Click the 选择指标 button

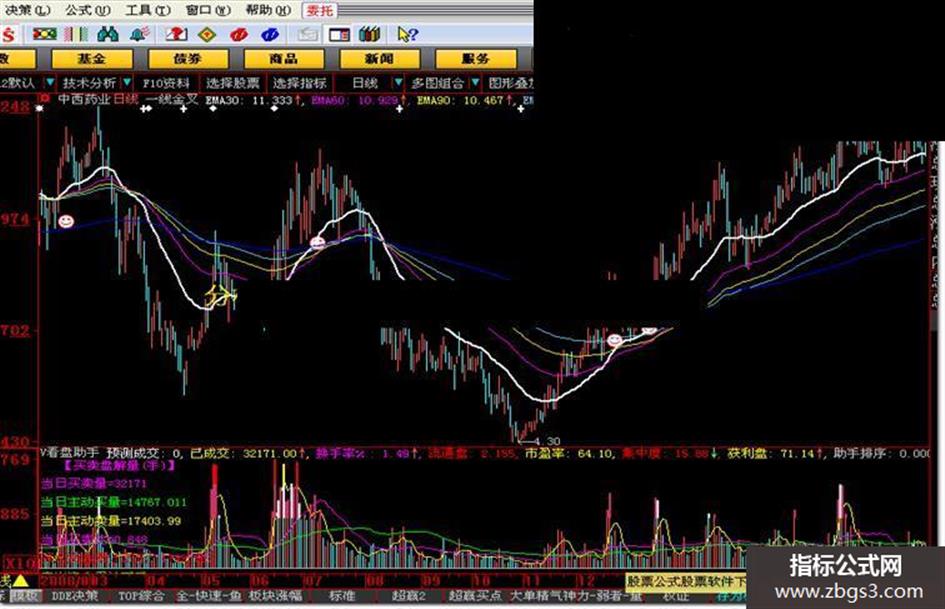point(300,83)
